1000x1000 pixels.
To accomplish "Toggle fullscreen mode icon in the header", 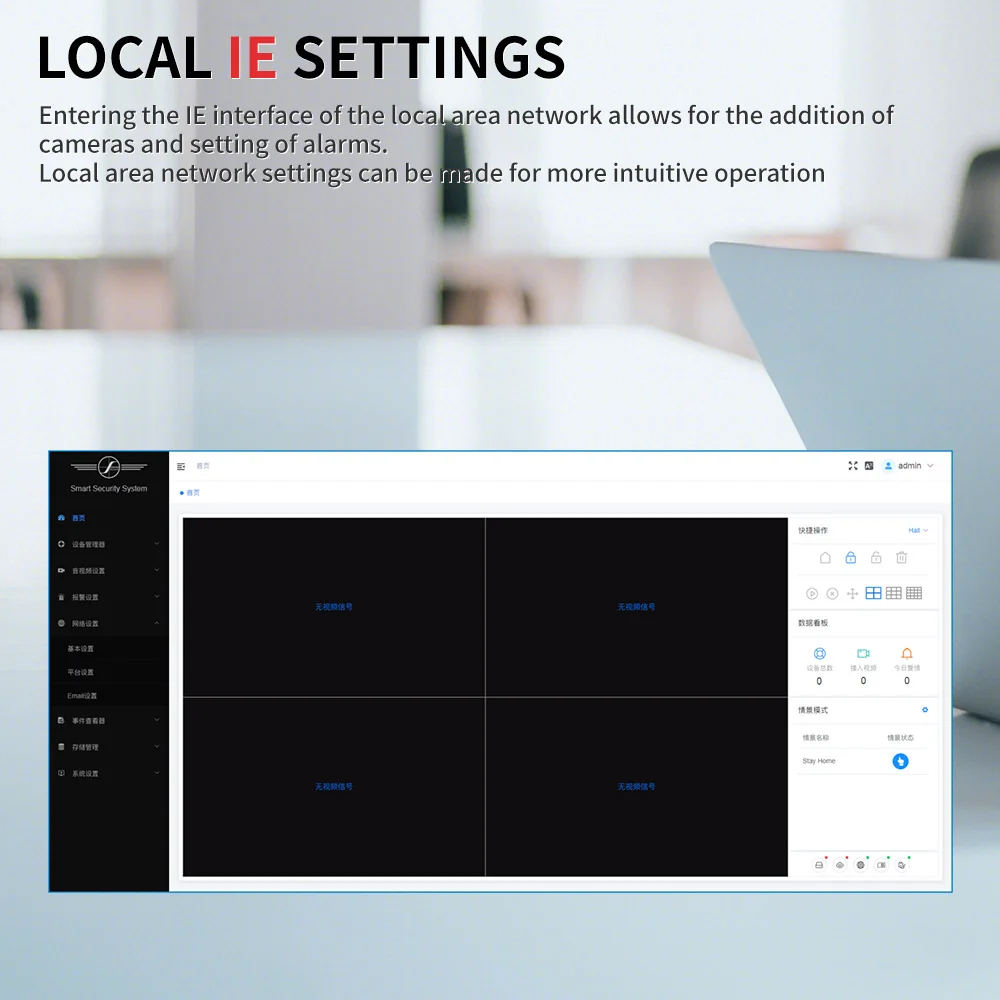I will [853, 466].
